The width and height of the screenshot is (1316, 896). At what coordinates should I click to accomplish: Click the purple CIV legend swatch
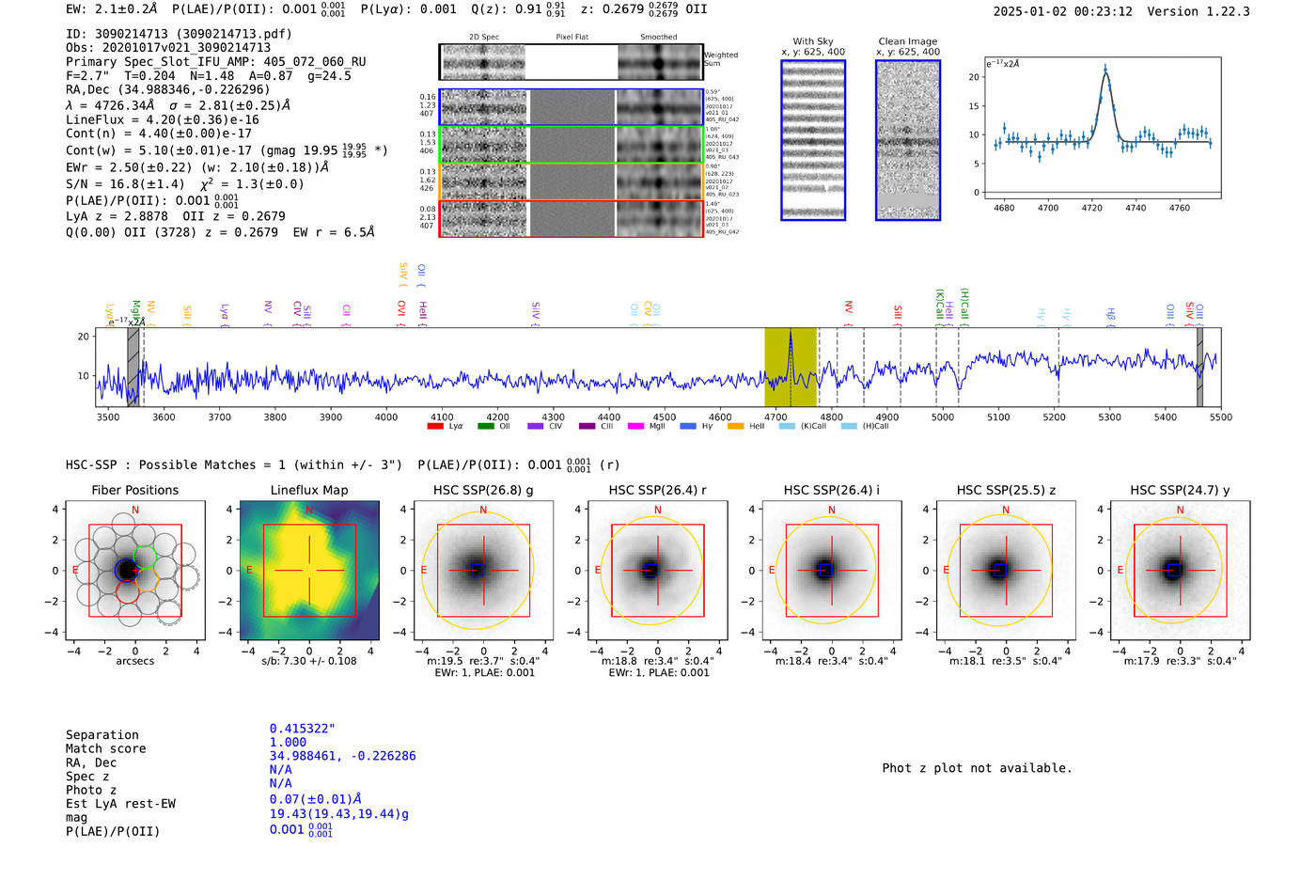tap(536, 427)
